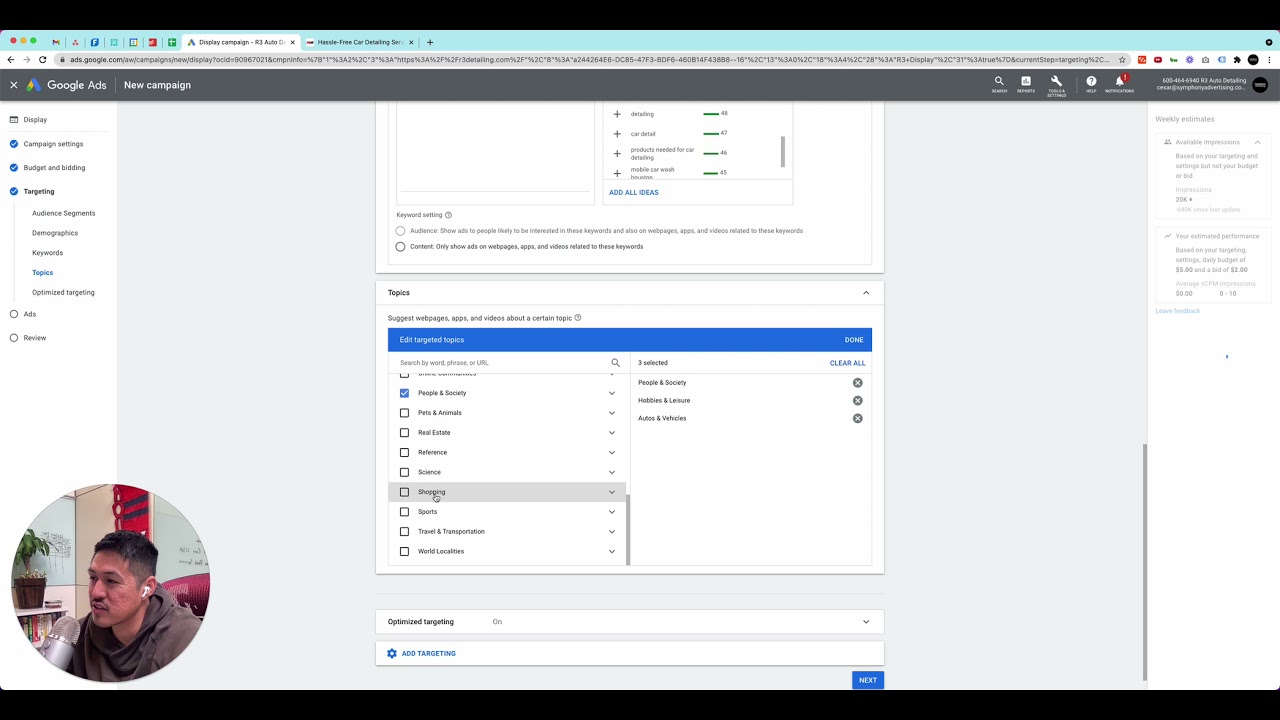Expand Reference subtopics

[x=612, y=453]
